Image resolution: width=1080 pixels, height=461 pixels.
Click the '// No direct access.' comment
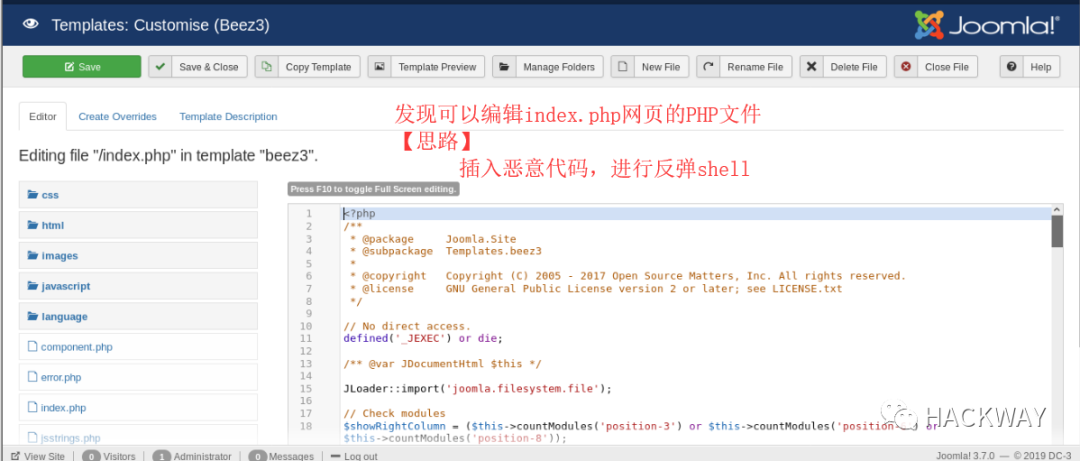point(407,326)
